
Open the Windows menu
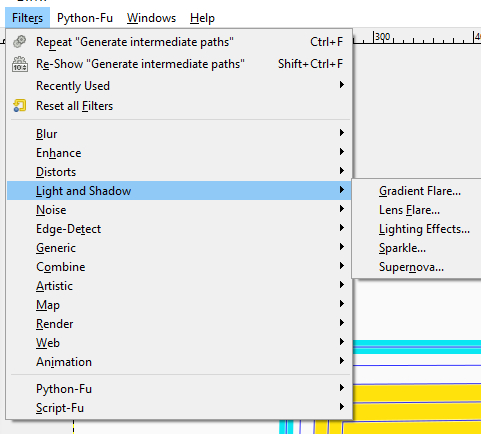tap(151, 18)
